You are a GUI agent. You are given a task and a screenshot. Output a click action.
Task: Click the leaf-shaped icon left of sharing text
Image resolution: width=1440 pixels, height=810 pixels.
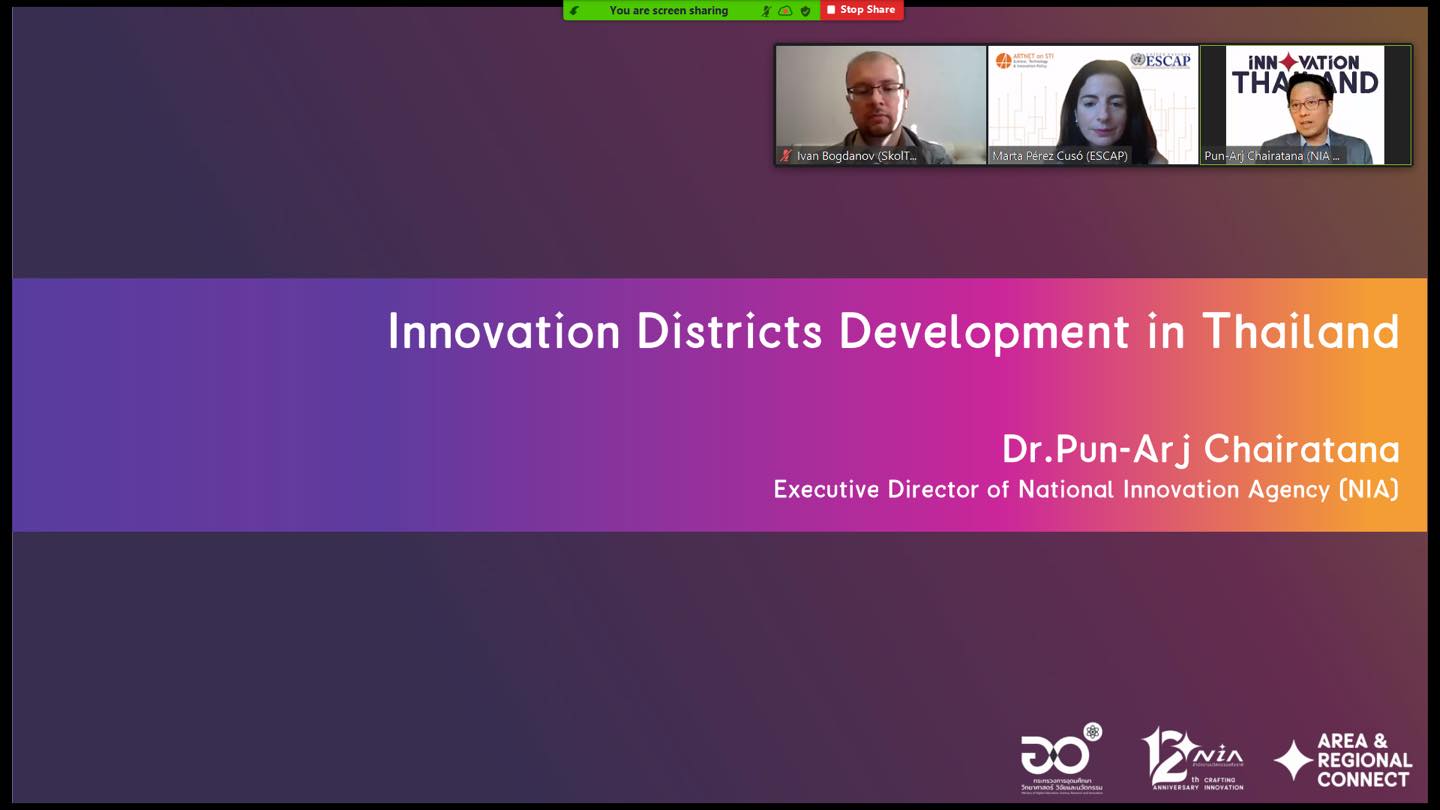pos(574,11)
